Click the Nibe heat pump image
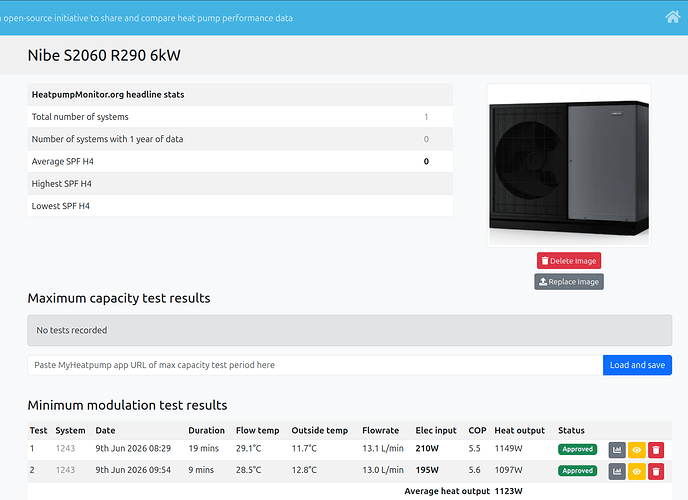 tap(569, 165)
